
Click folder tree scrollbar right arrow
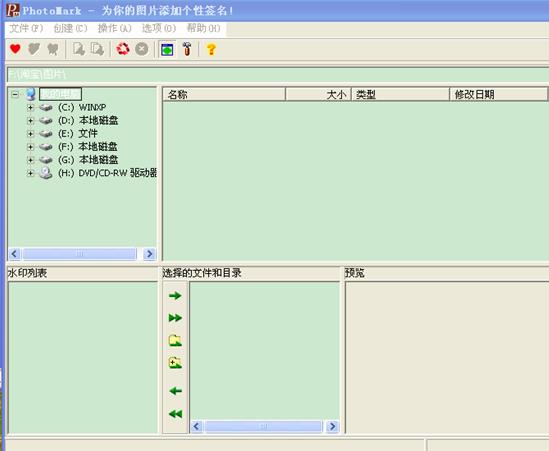150,254
